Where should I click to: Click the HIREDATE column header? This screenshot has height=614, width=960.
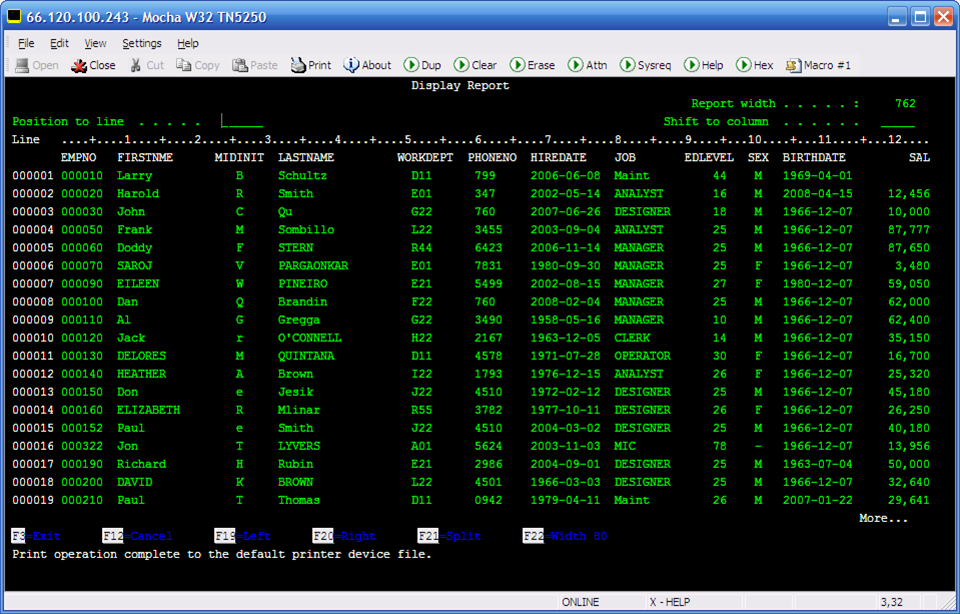point(558,157)
